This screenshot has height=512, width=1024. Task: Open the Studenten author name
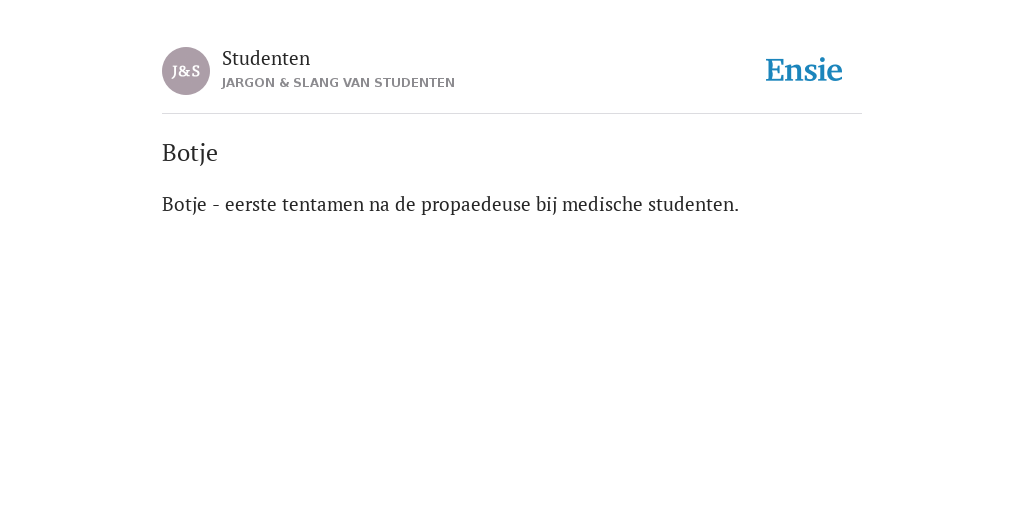266,58
